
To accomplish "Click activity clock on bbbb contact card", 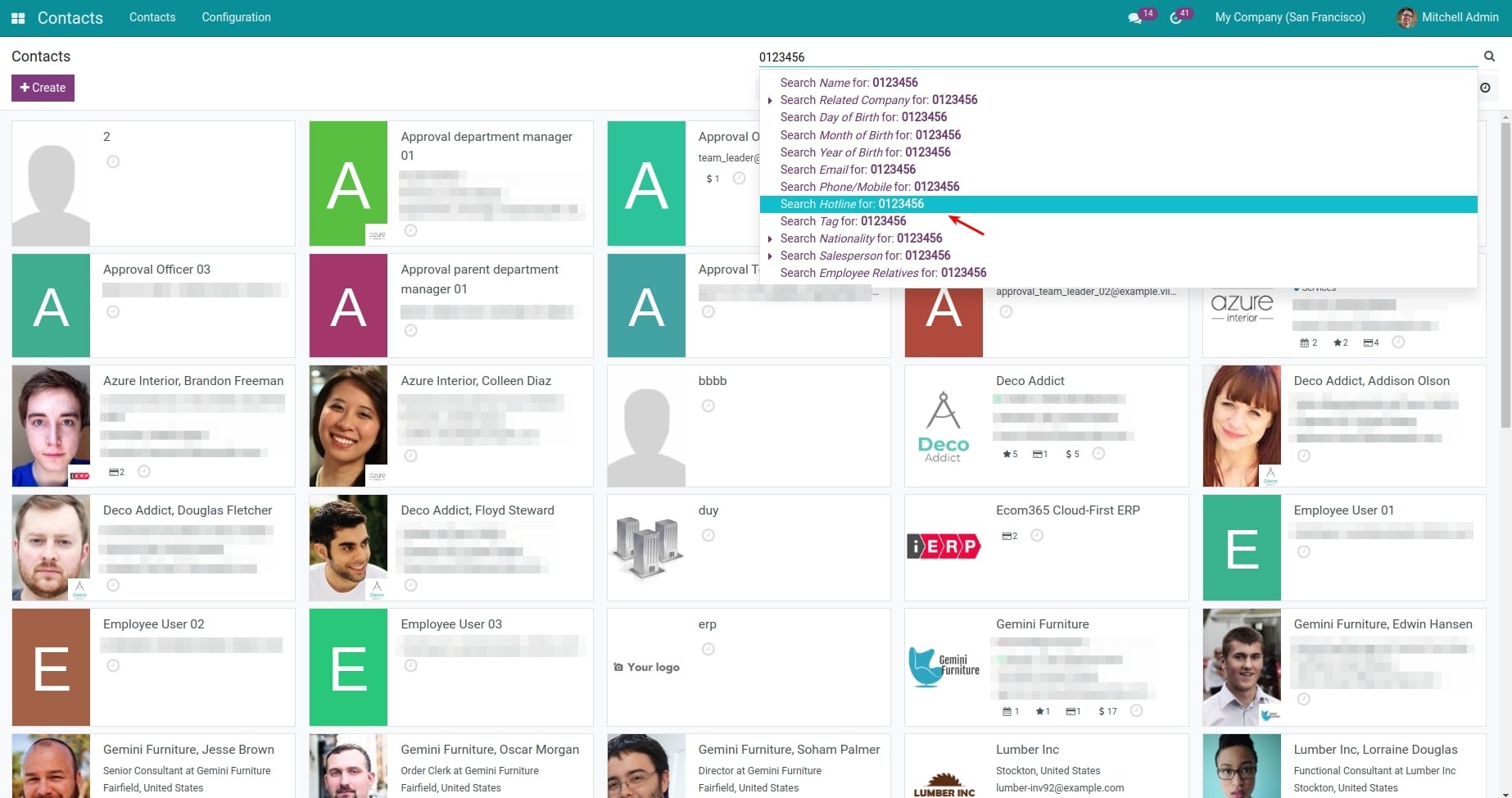I will coord(708,406).
